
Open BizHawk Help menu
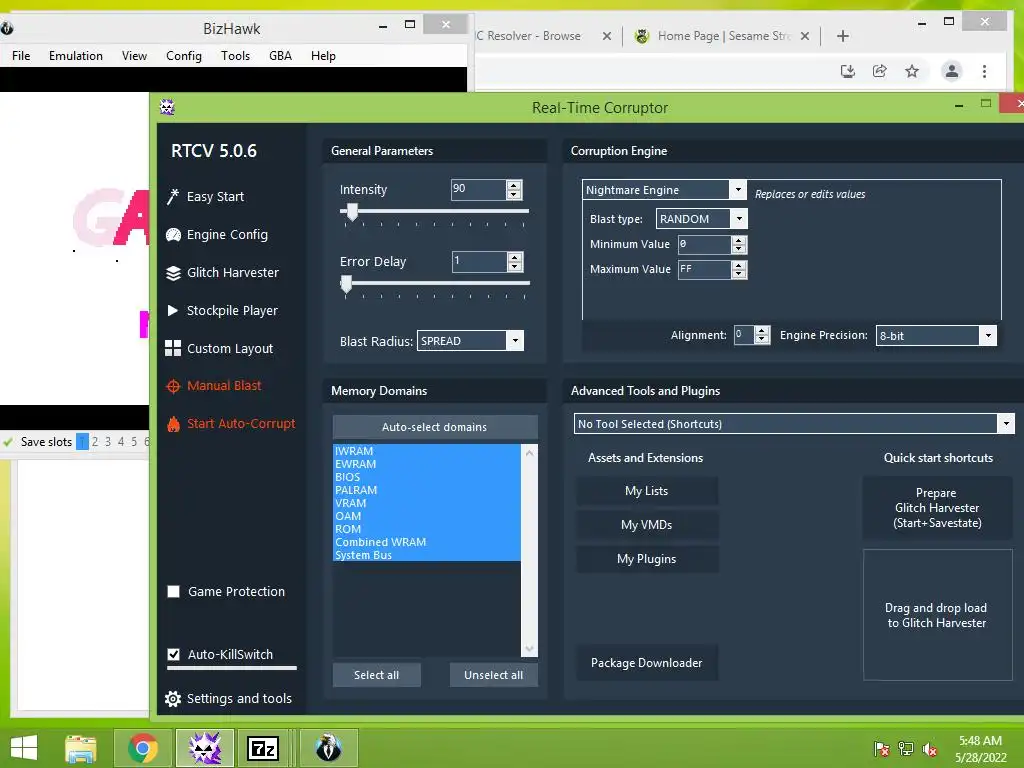(323, 56)
